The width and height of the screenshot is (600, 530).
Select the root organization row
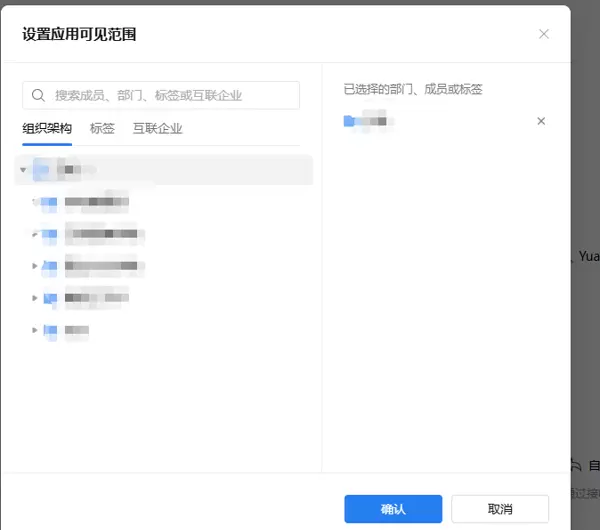click(x=165, y=171)
